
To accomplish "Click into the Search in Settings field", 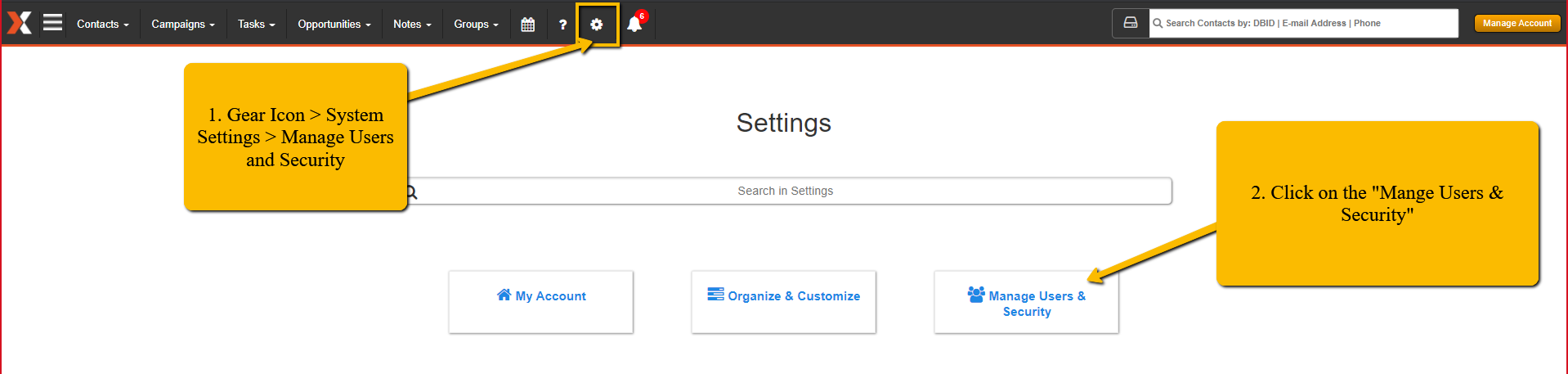I will [785, 191].
